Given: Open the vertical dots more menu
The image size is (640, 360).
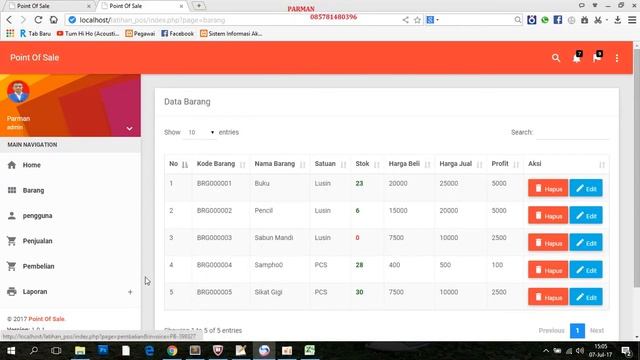Looking at the screenshot, I should coord(617,58).
